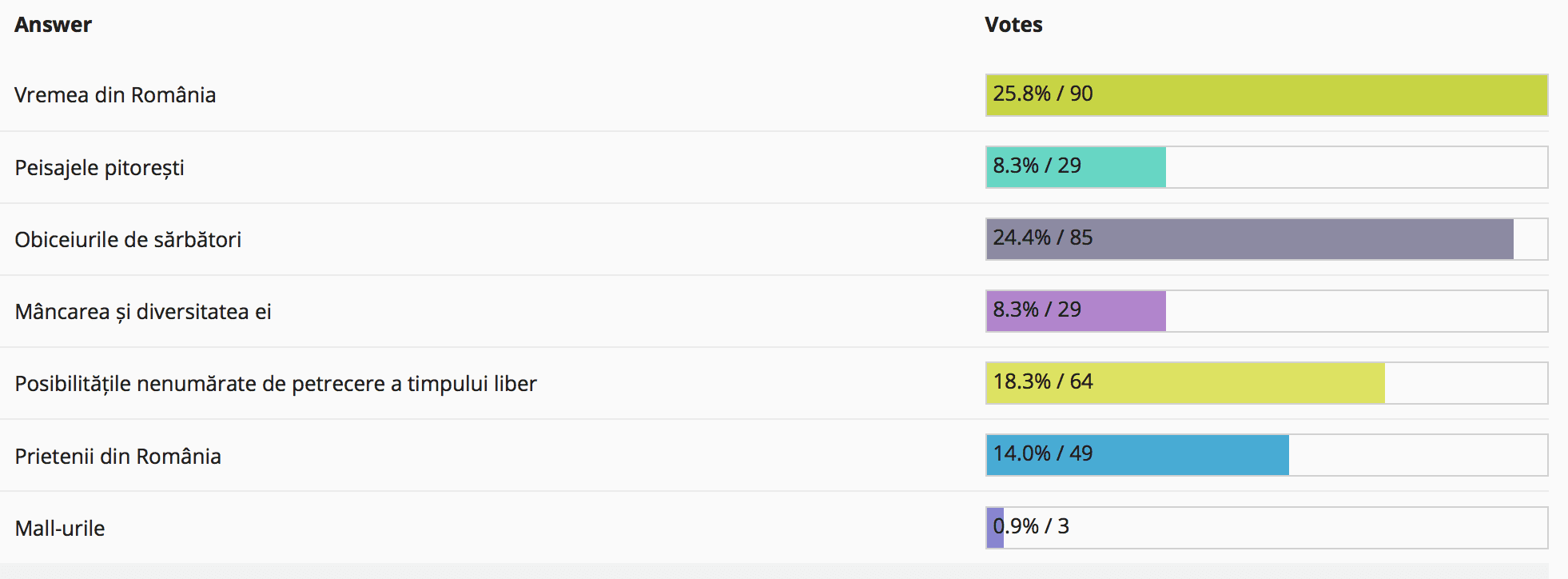Click the purple 8.3% / 29 bar
Image resolution: width=1568 pixels, height=579 pixels.
point(1077,311)
